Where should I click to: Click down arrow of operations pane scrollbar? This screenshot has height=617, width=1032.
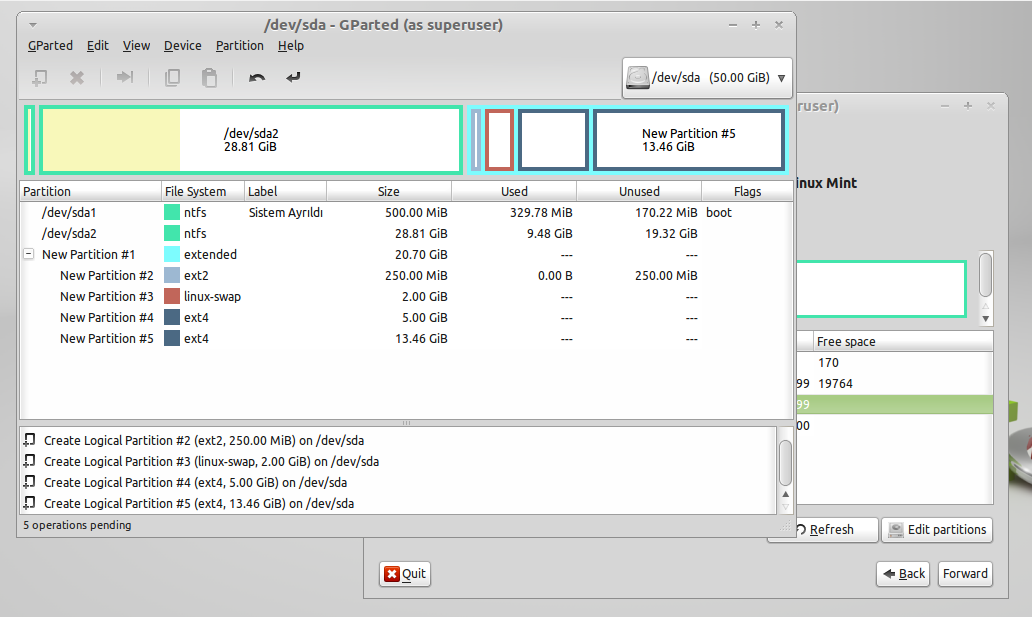click(785, 507)
